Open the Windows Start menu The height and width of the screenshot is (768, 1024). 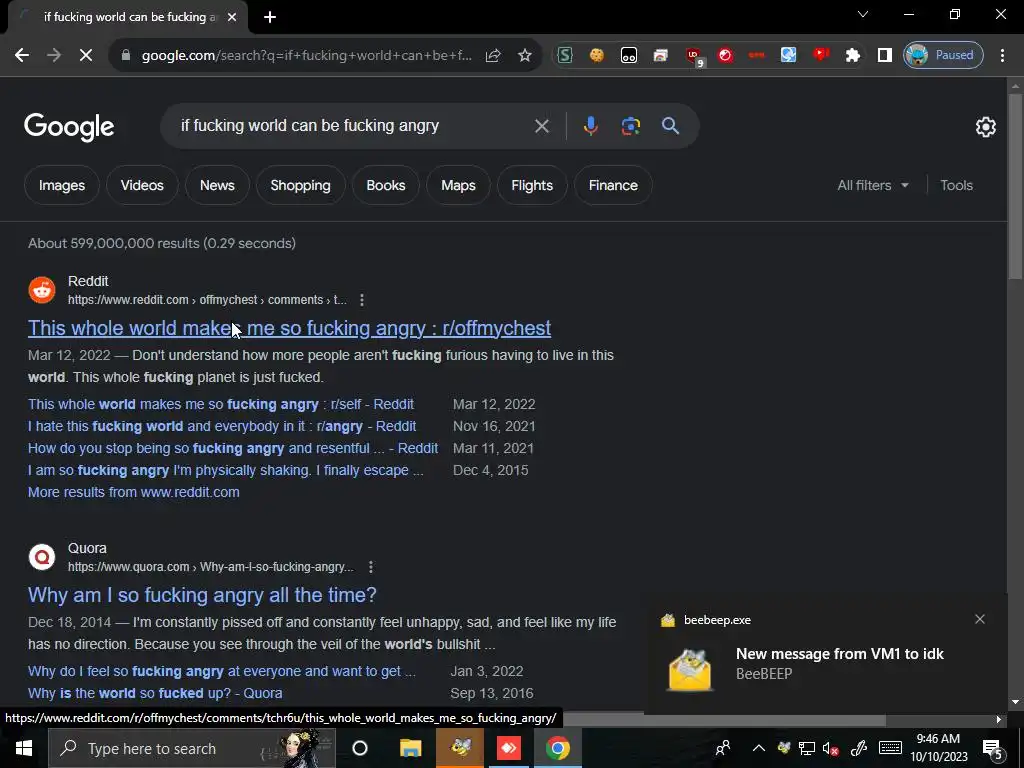click(x=24, y=748)
